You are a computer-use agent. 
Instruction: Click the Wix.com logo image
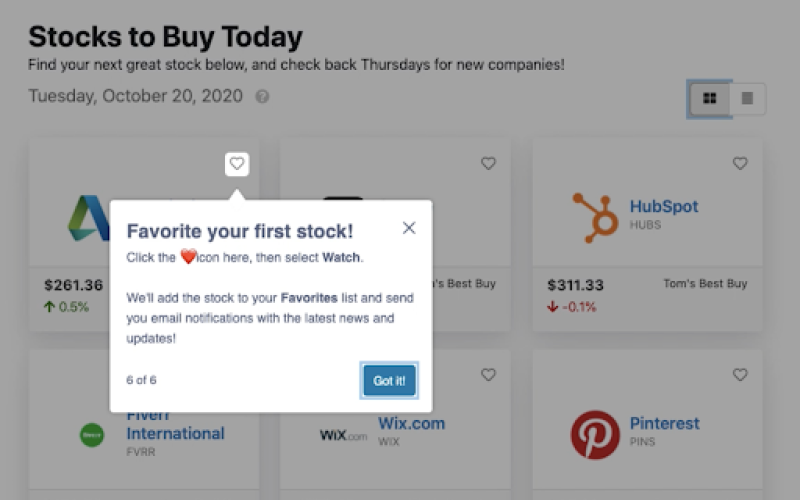[343, 435]
